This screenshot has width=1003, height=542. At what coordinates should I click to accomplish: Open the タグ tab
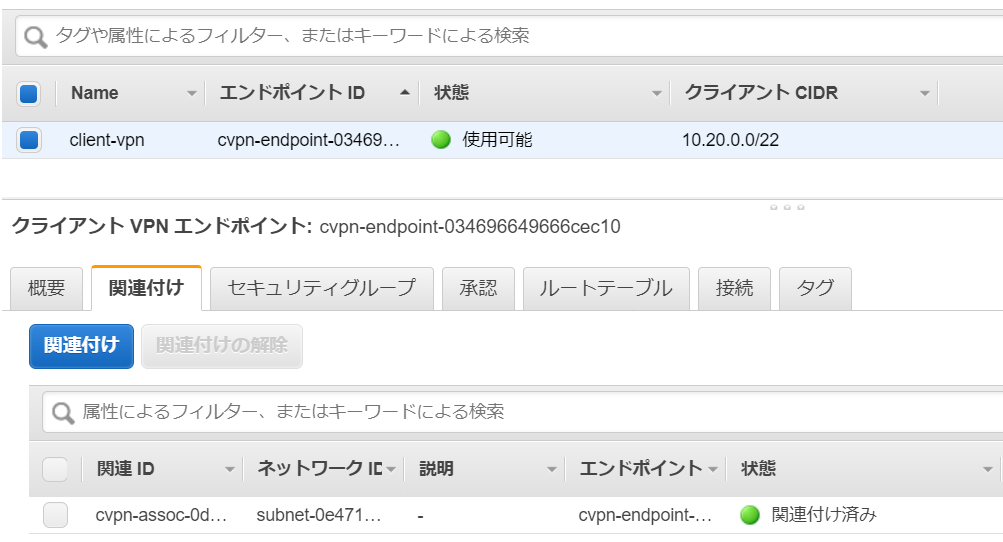coord(816,289)
